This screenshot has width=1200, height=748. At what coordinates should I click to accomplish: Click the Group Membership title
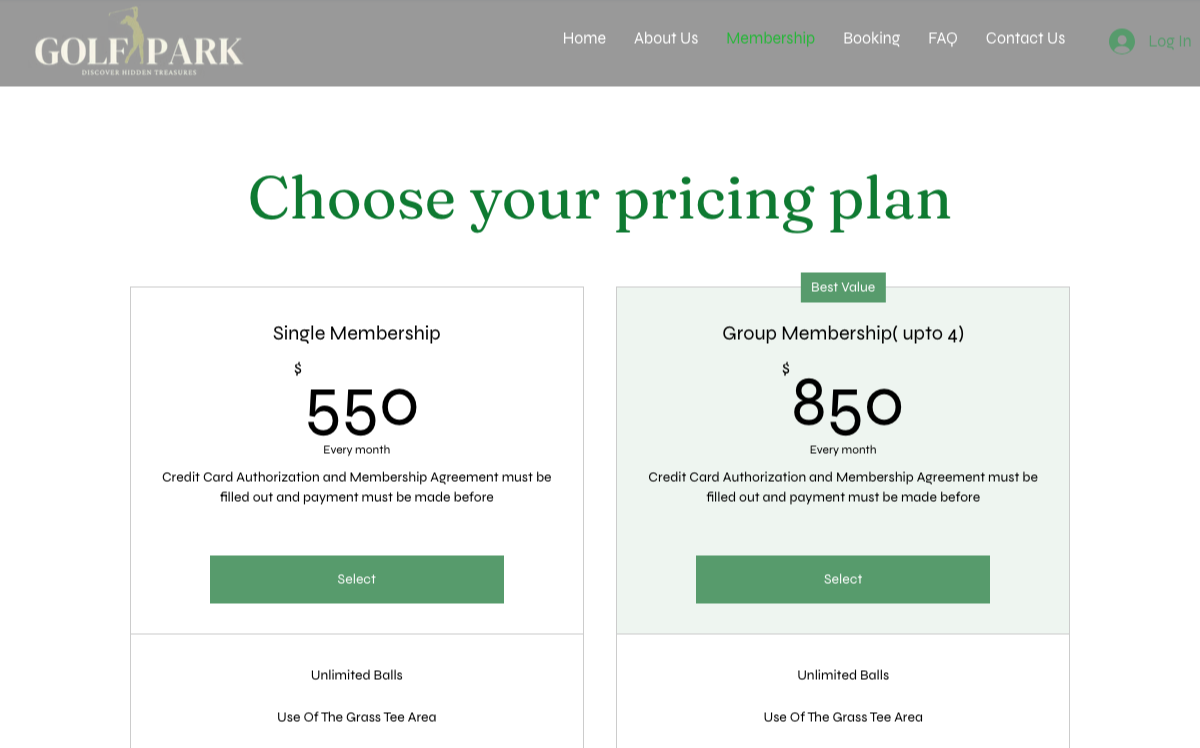click(x=843, y=333)
